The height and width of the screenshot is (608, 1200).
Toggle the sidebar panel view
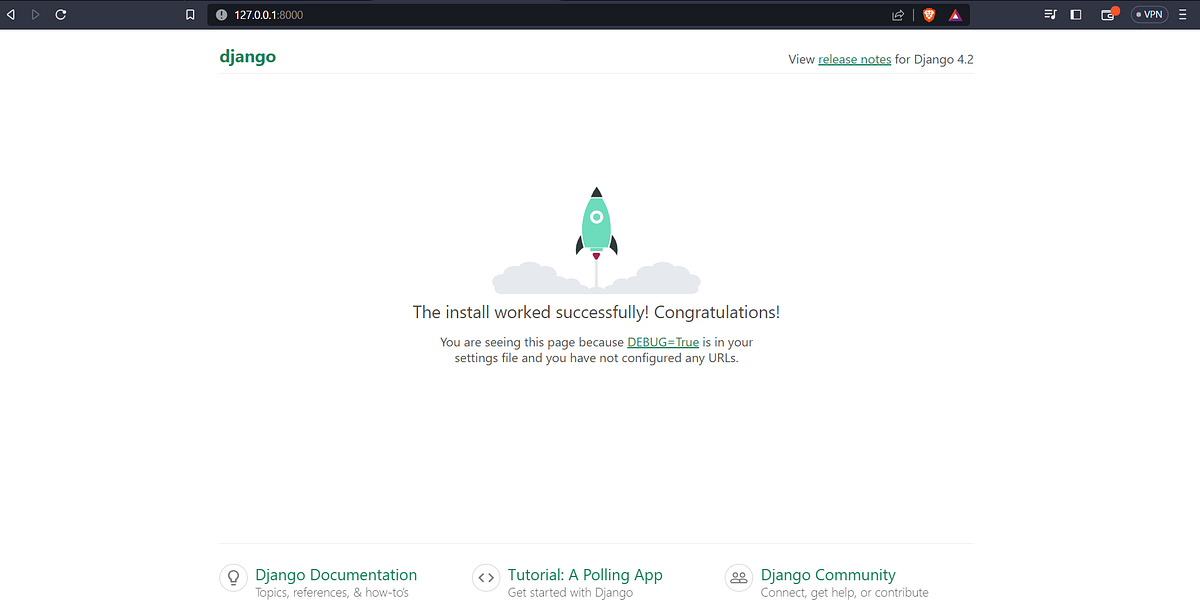pos(1076,14)
